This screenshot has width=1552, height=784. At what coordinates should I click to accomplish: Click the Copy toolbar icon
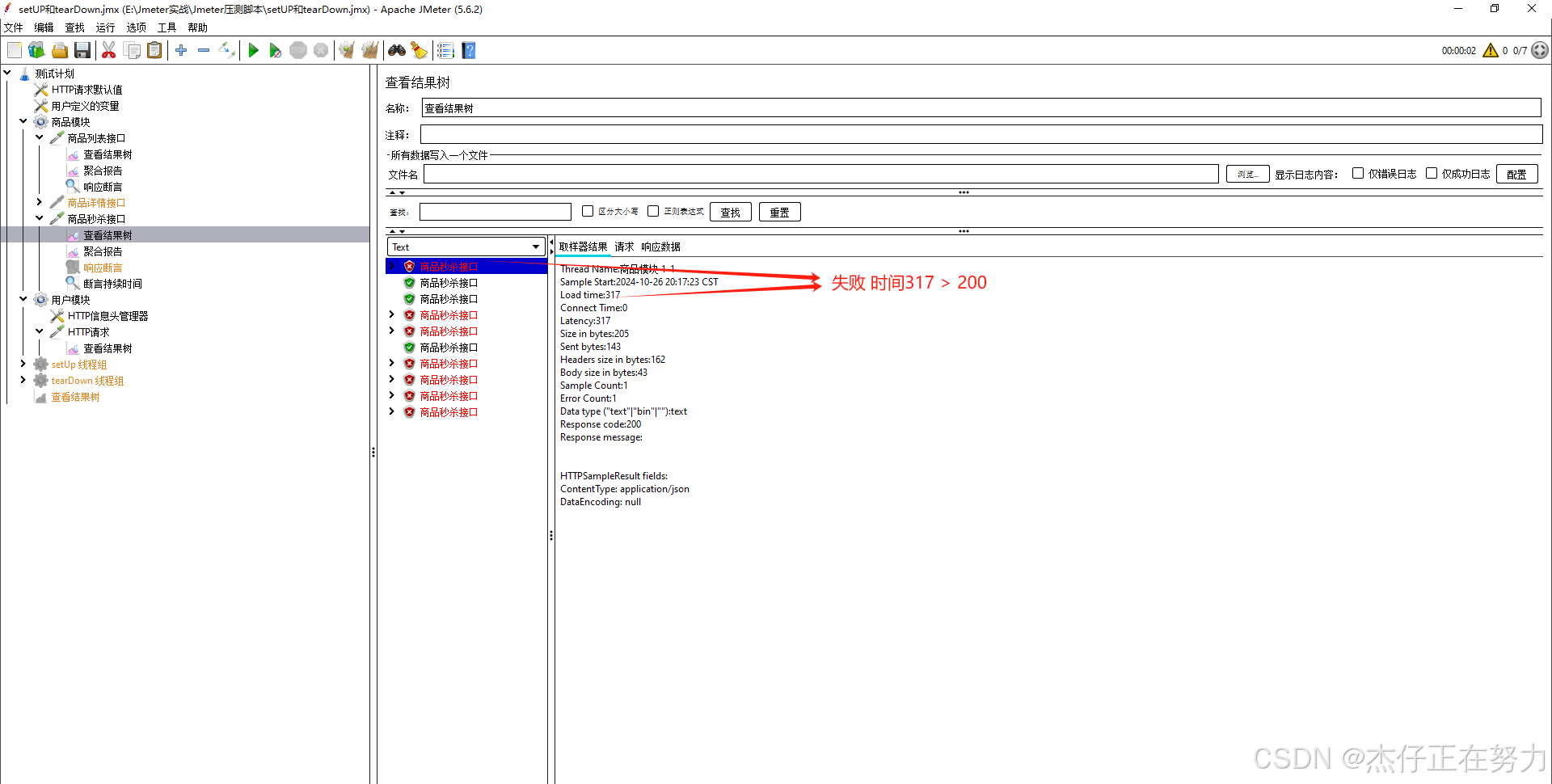point(132,50)
